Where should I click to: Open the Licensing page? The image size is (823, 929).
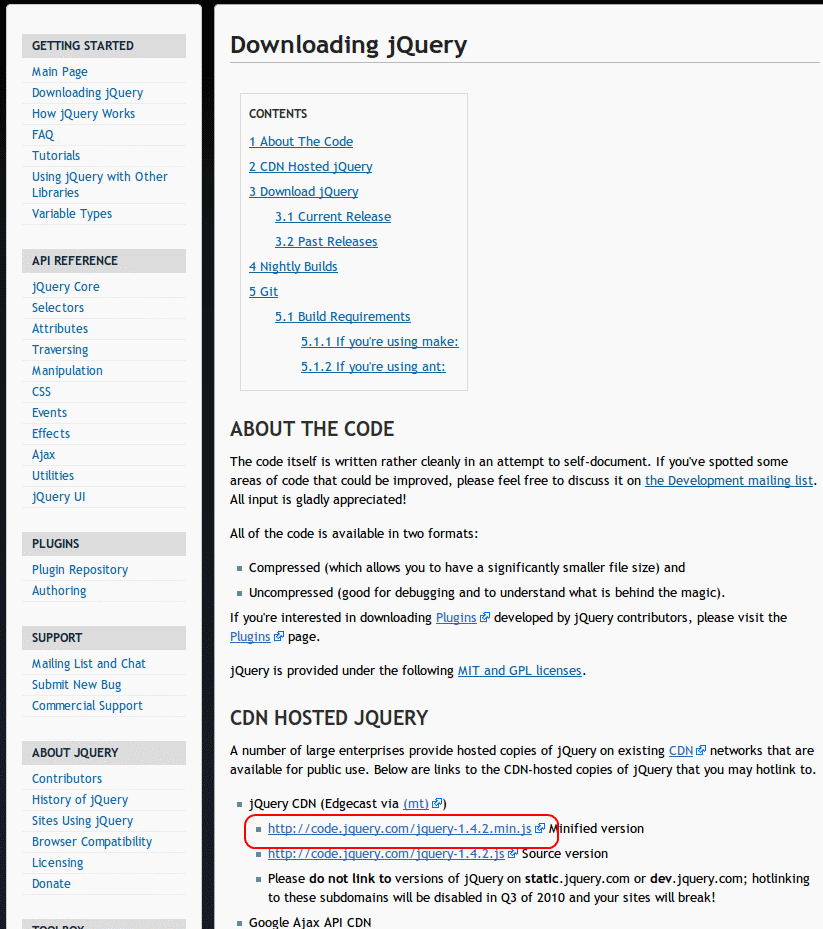pyautogui.click(x=57, y=863)
